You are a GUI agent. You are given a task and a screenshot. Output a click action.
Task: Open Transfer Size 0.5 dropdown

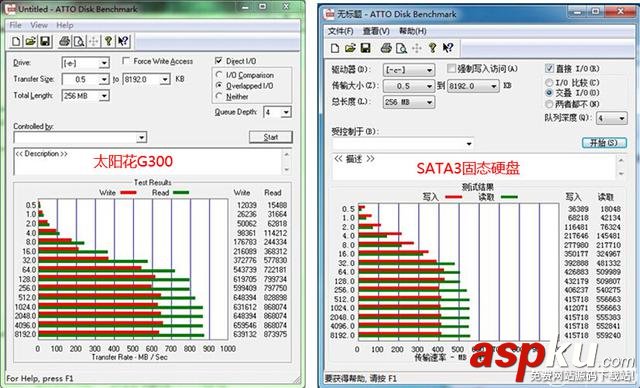85,79
